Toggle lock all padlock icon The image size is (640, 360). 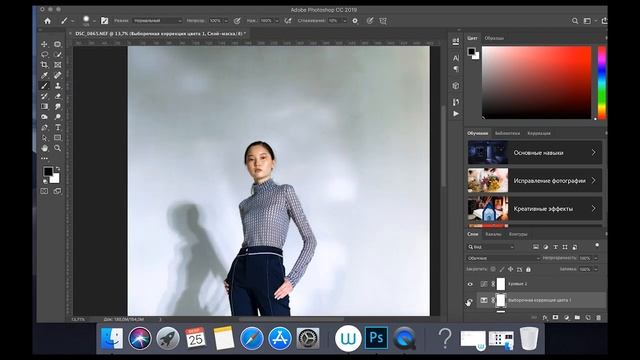pyautogui.click(x=528, y=269)
